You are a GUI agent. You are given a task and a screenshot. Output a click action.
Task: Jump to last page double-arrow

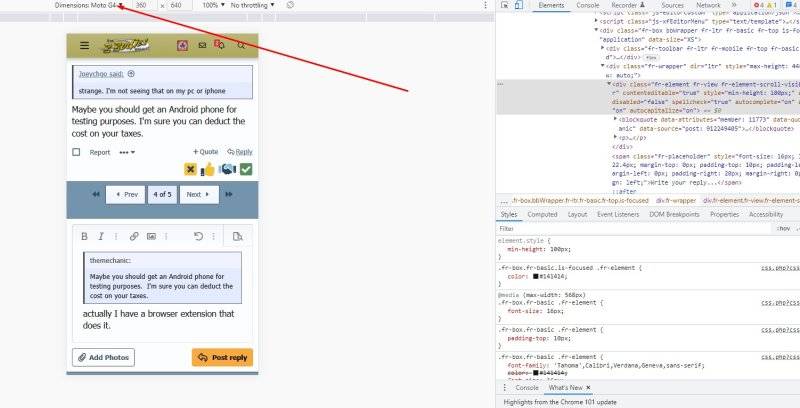pyautogui.click(x=229, y=194)
